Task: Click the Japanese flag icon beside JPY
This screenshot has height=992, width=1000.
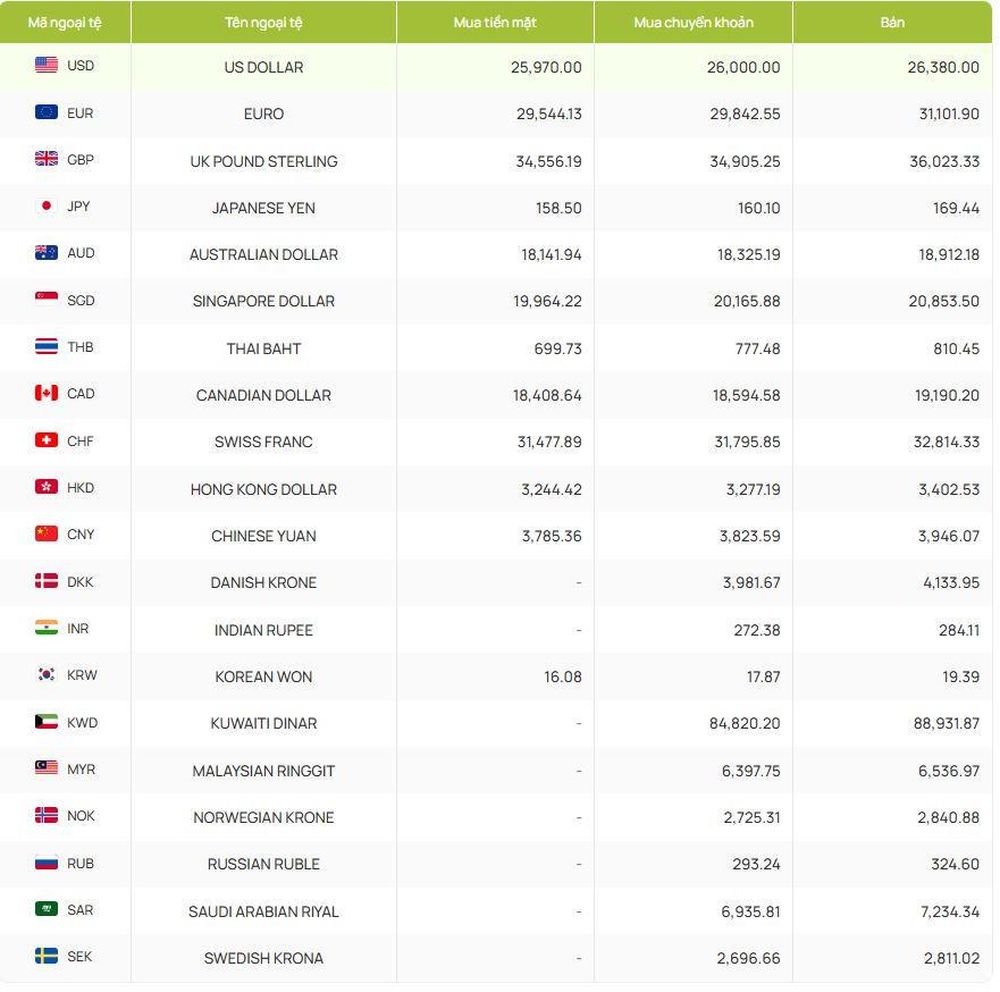Action: pos(46,206)
